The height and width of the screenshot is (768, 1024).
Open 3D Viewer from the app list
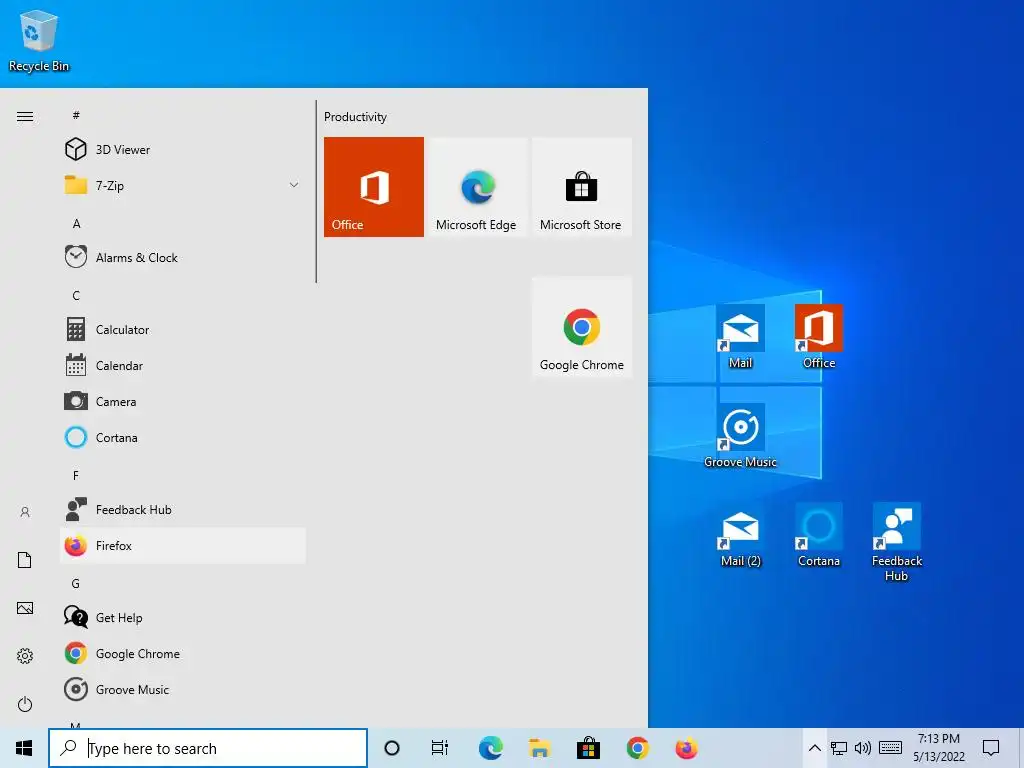182,150
